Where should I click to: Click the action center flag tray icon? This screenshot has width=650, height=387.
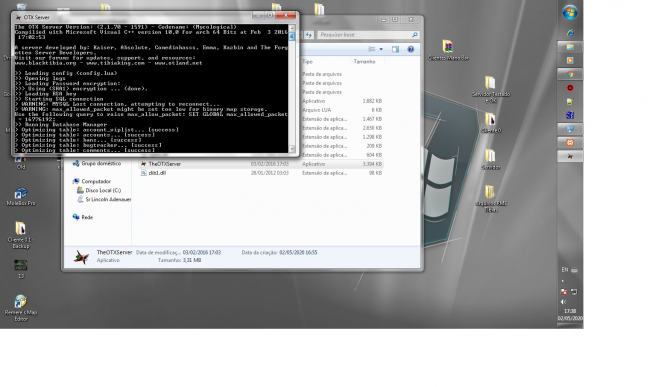point(564,292)
